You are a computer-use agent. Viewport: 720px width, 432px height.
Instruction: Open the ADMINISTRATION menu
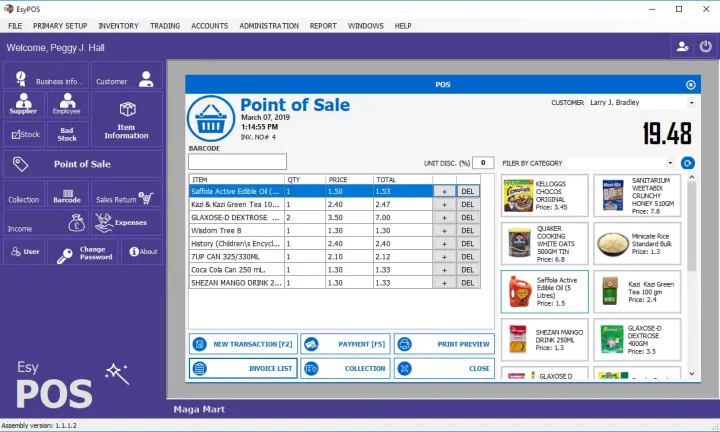tap(269, 26)
